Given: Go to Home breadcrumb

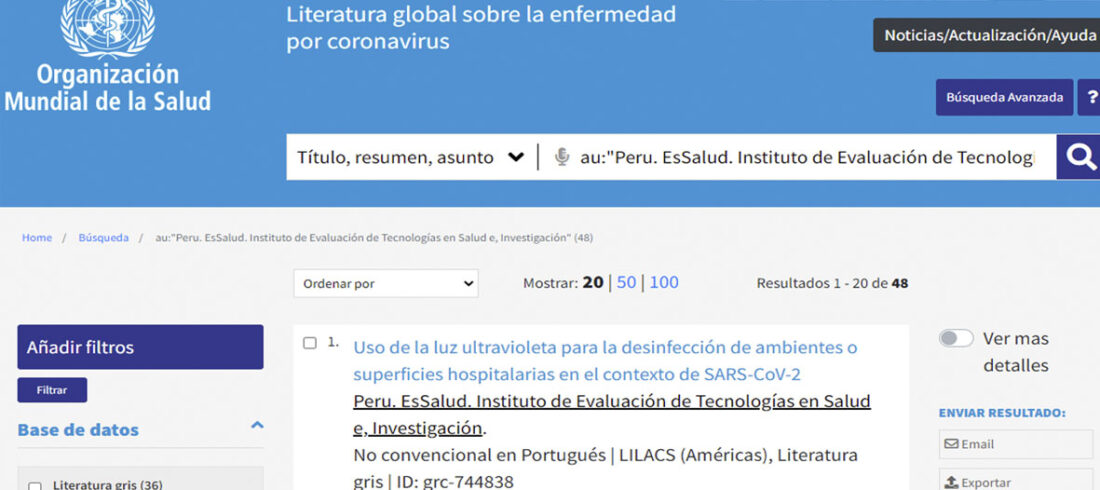Looking at the screenshot, I should tap(36, 238).
